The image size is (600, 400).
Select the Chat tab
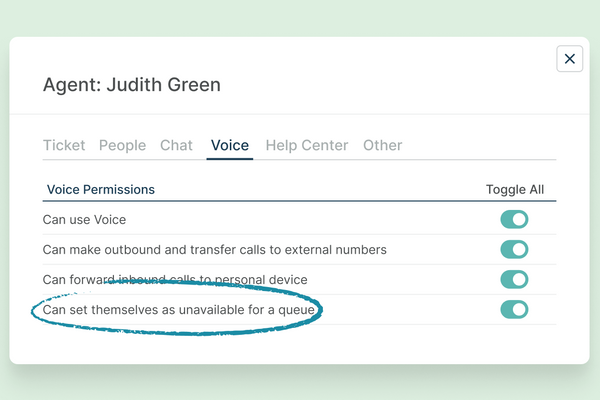pyautogui.click(x=176, y=145)
